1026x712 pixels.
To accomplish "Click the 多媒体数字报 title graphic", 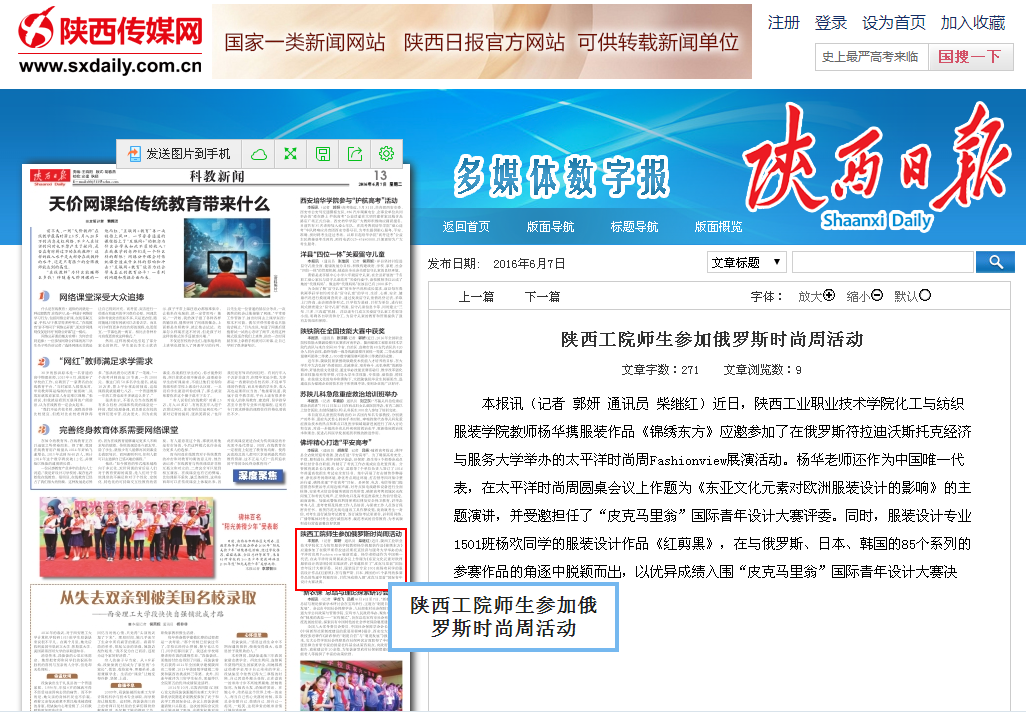I will [562, 176].
